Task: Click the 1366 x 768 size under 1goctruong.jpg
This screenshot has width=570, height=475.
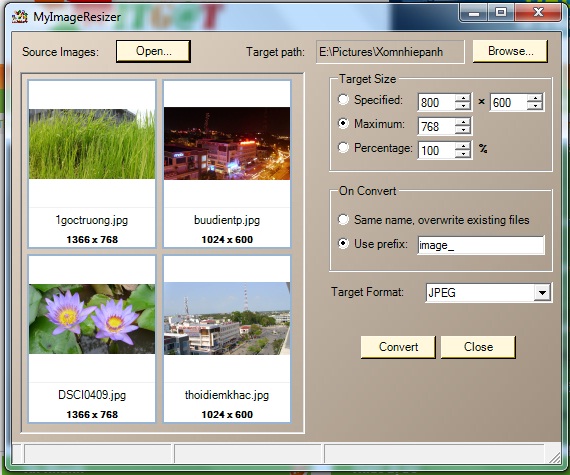Action: pos(92,240)
